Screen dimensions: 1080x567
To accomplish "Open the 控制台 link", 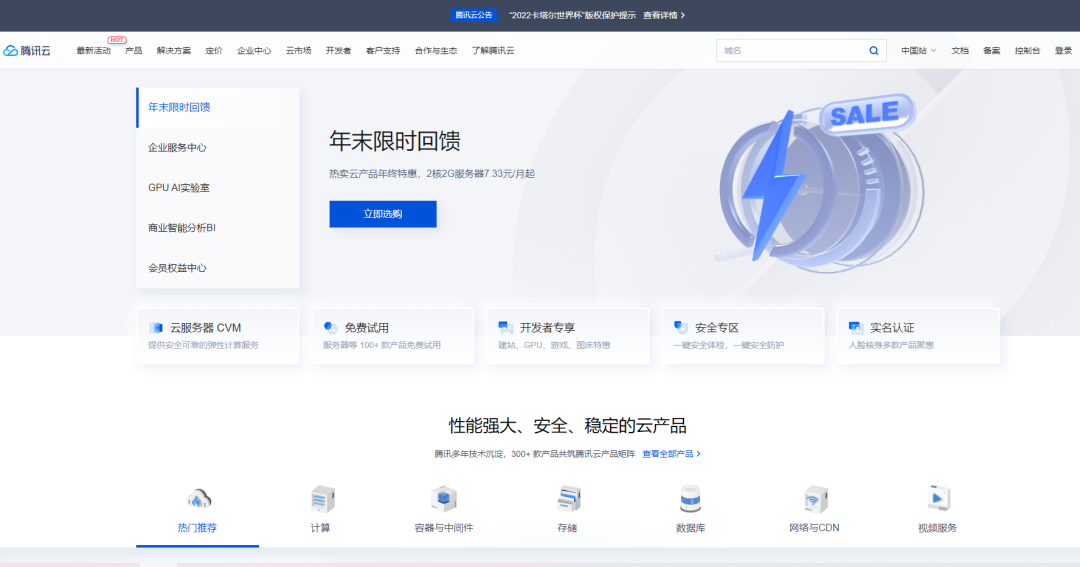I will (1027, 50).
